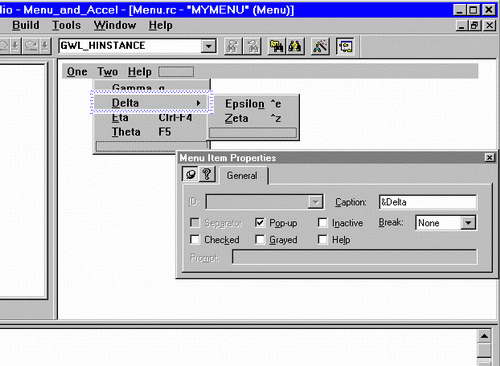Open the Break dropdown showing None
Viewport: 500px width, 366px height.
point(468,222)
